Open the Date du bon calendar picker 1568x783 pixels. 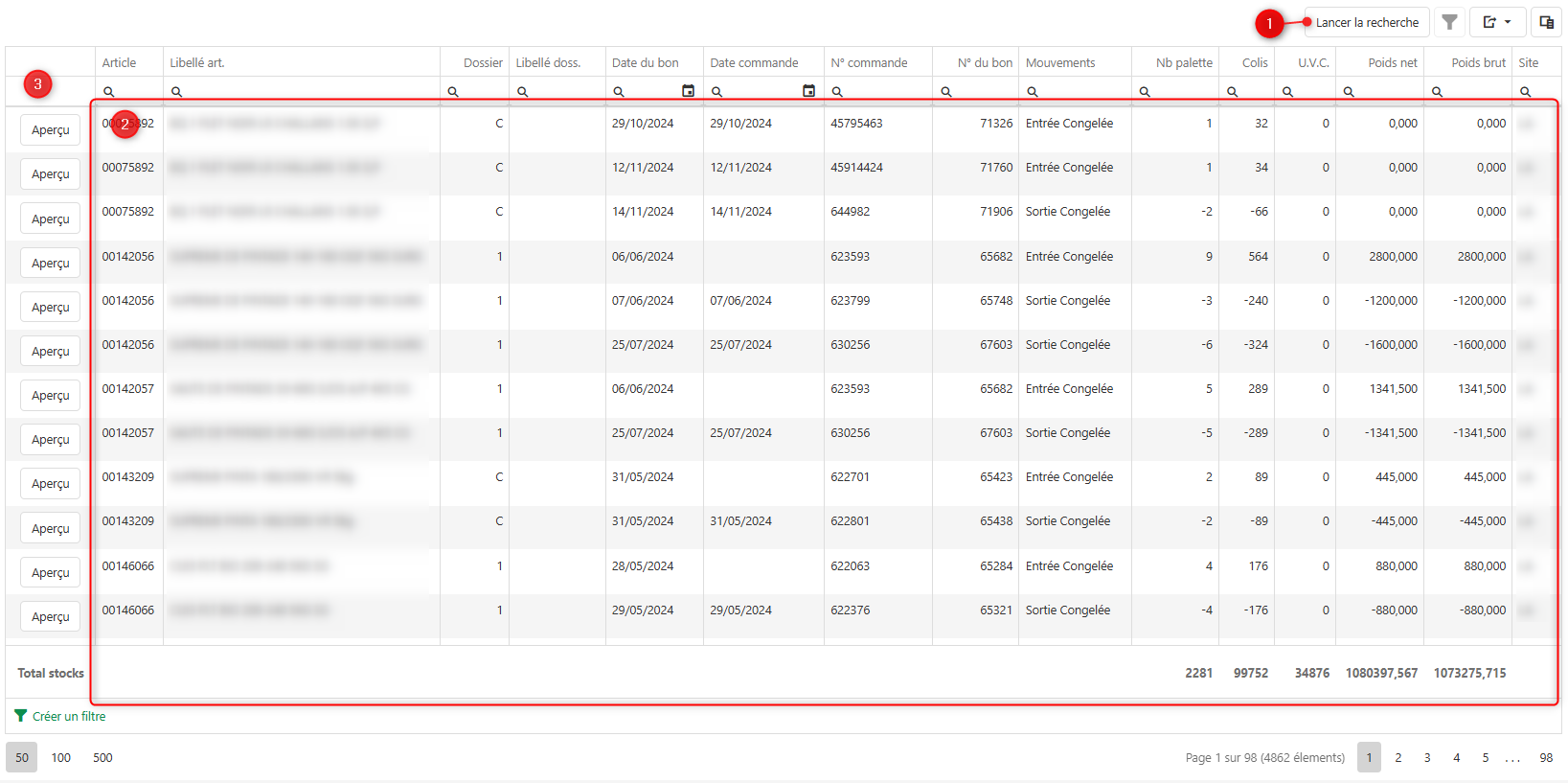click(x=688, y=91)
